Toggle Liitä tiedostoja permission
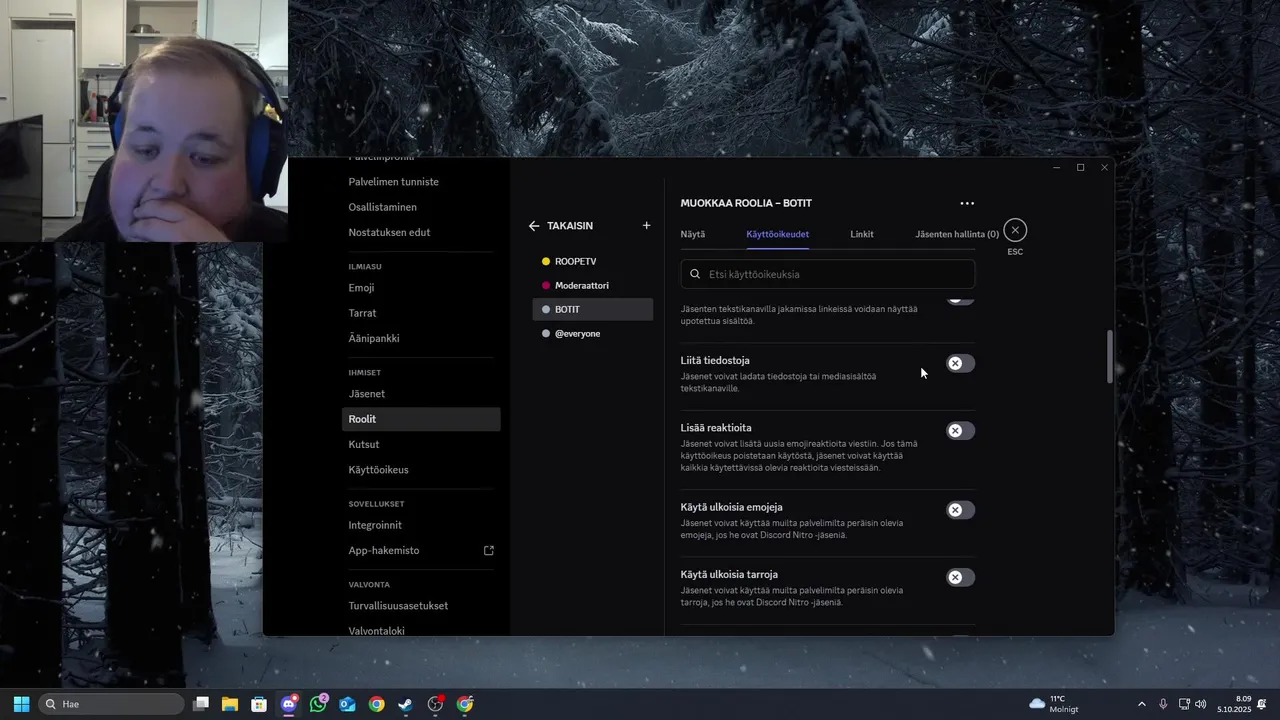 click(x=960, y=363)
